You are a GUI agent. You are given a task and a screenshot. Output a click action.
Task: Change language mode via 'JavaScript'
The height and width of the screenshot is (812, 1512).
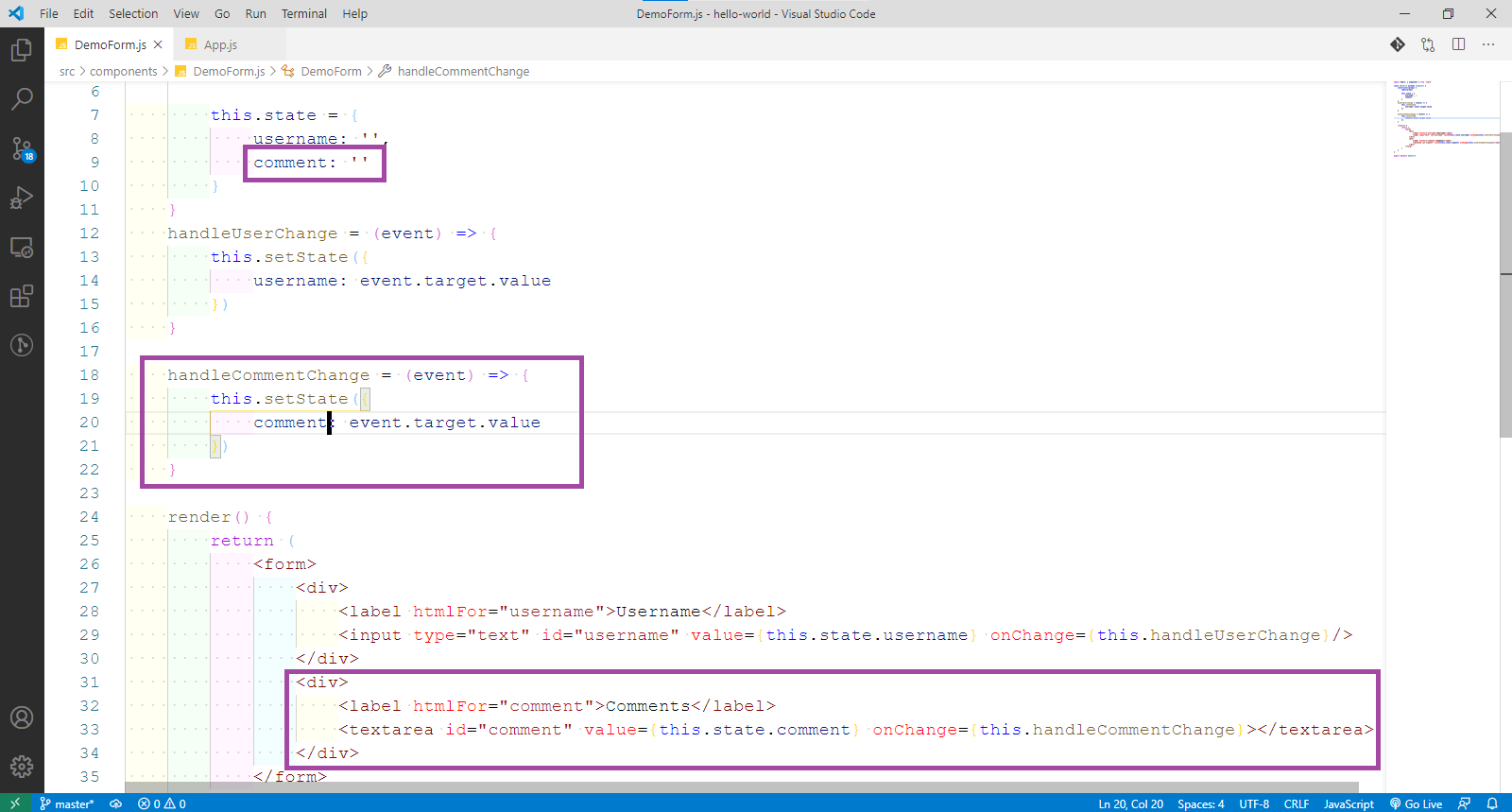[x=1349, y=803]
